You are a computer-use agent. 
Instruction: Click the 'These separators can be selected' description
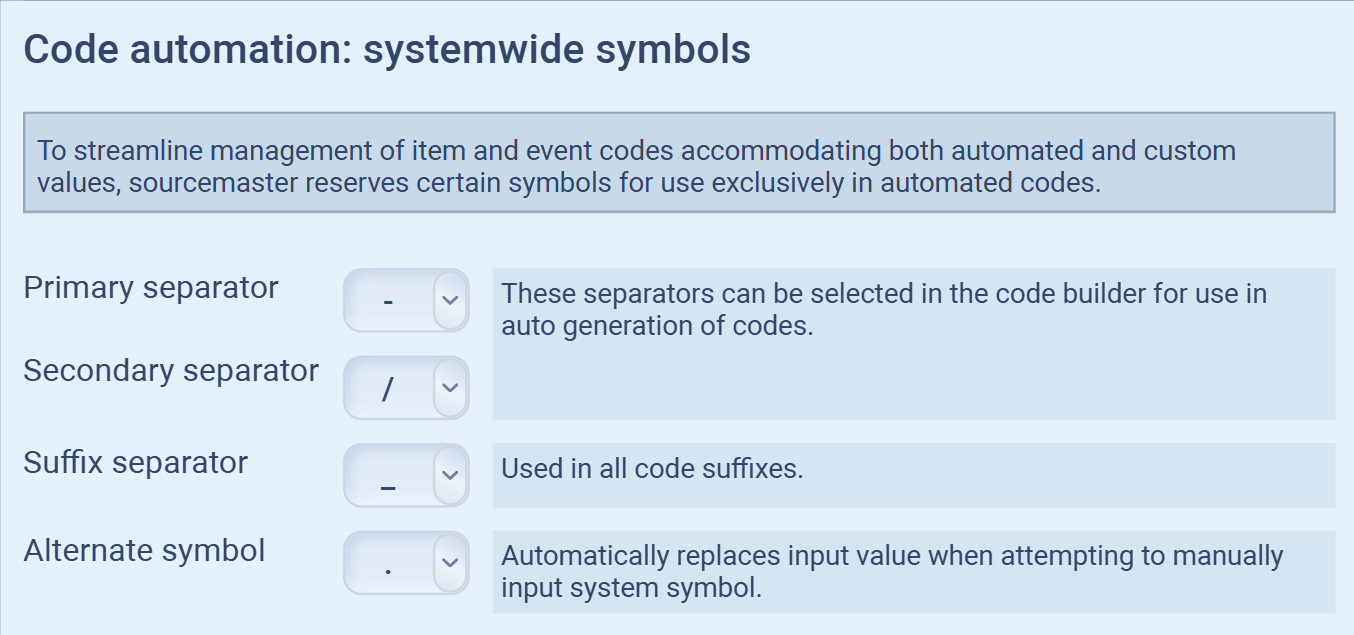point(884,309)
